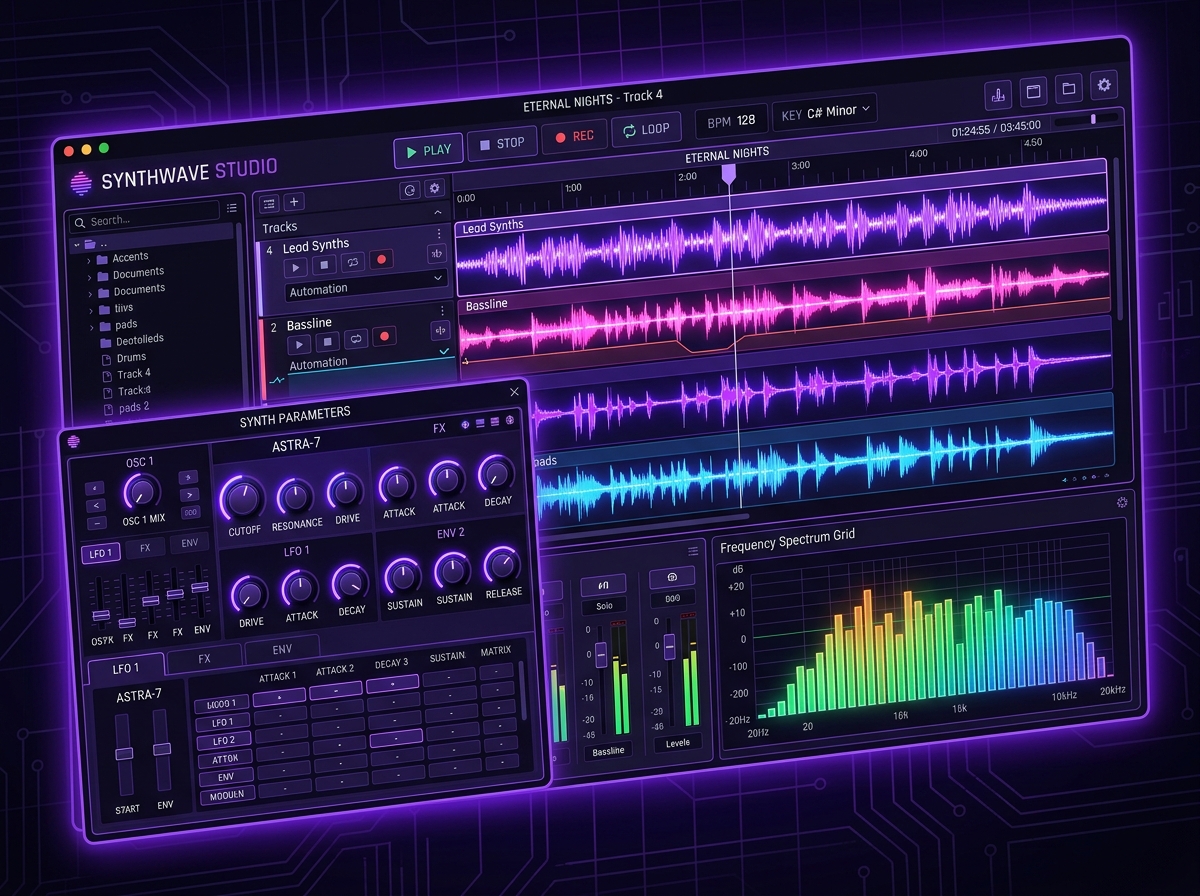This screenshot has width=1200, height=896.
Task: Click the STOP button in transport bar
Action: point(502,143)
